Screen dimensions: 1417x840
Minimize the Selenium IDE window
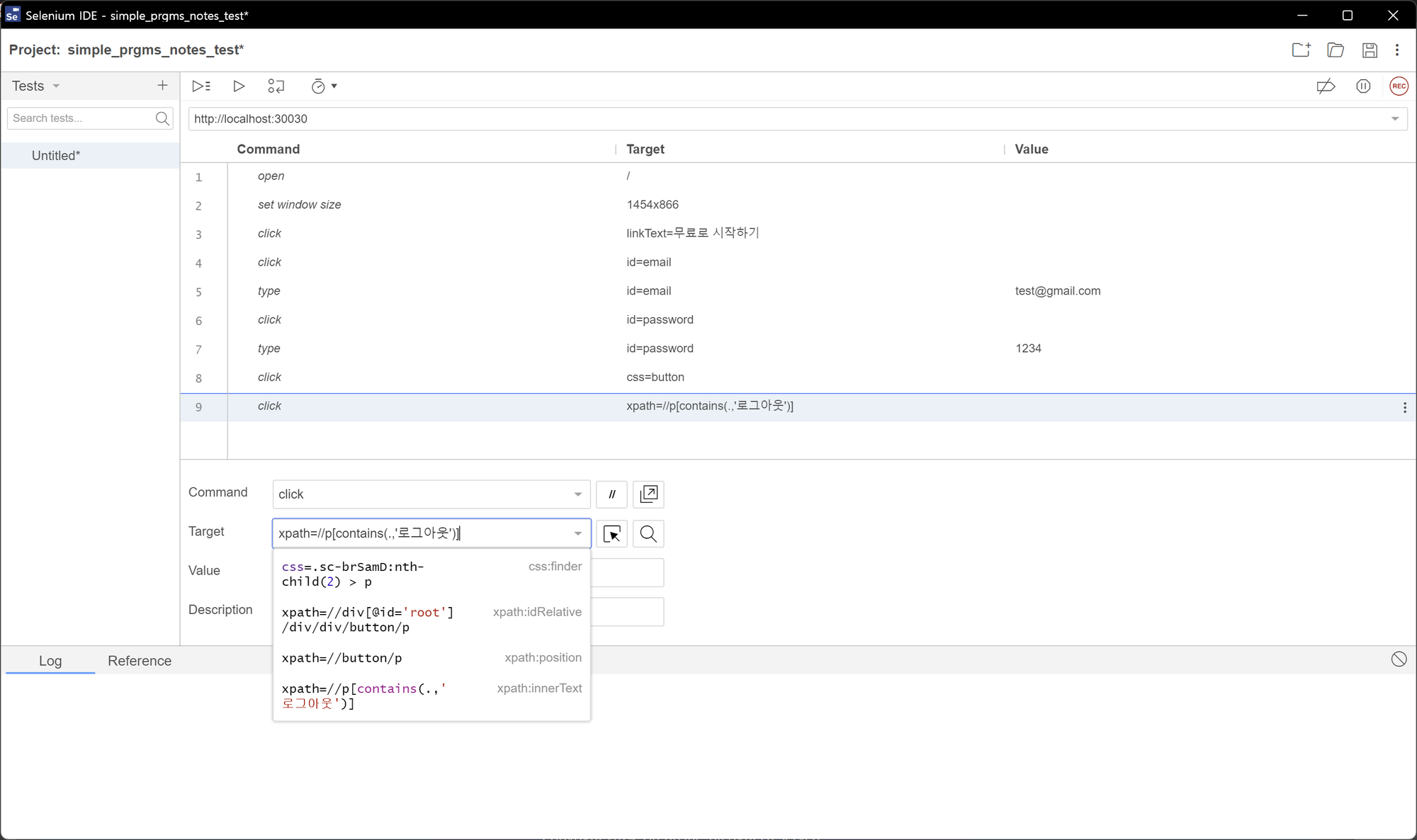coord(1302,15)
